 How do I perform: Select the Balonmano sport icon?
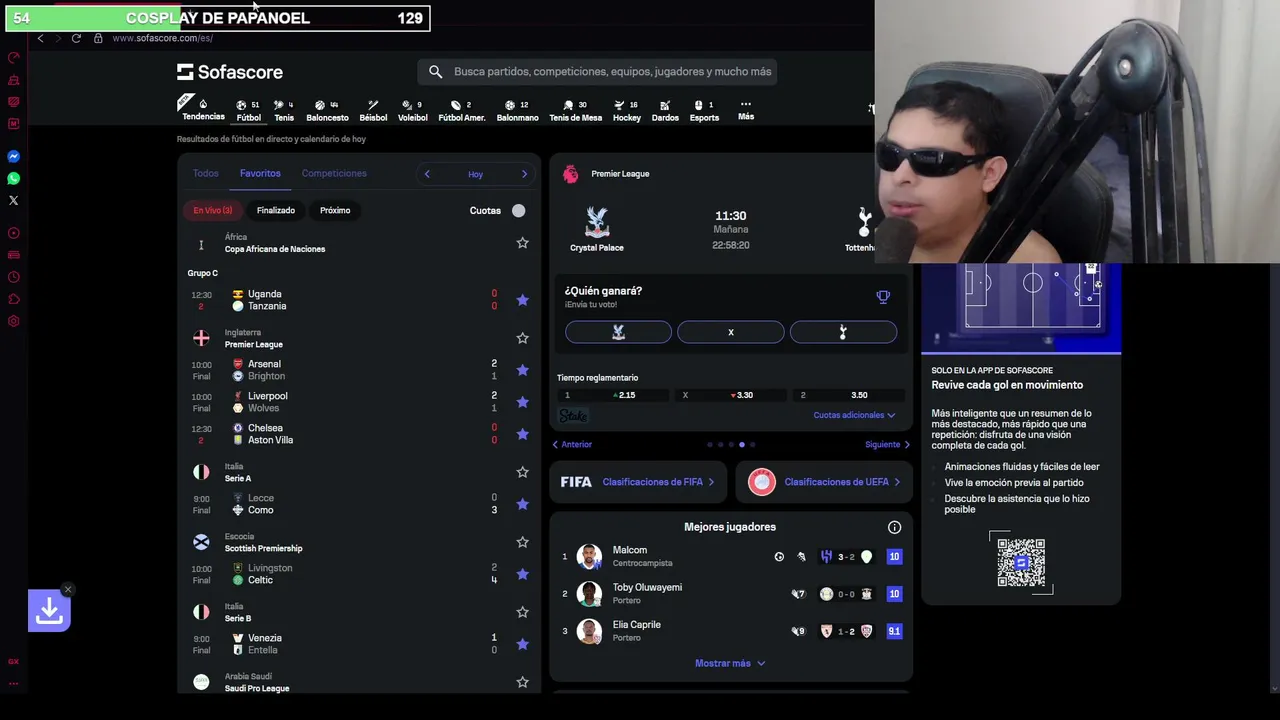[517, 111]
